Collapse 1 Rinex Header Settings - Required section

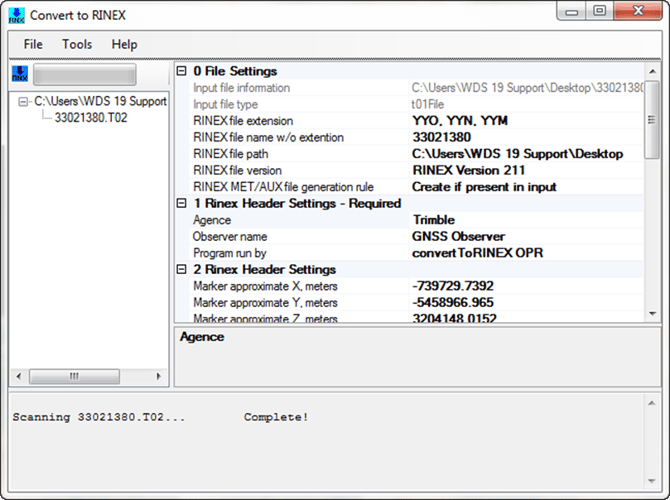(181, 203)
